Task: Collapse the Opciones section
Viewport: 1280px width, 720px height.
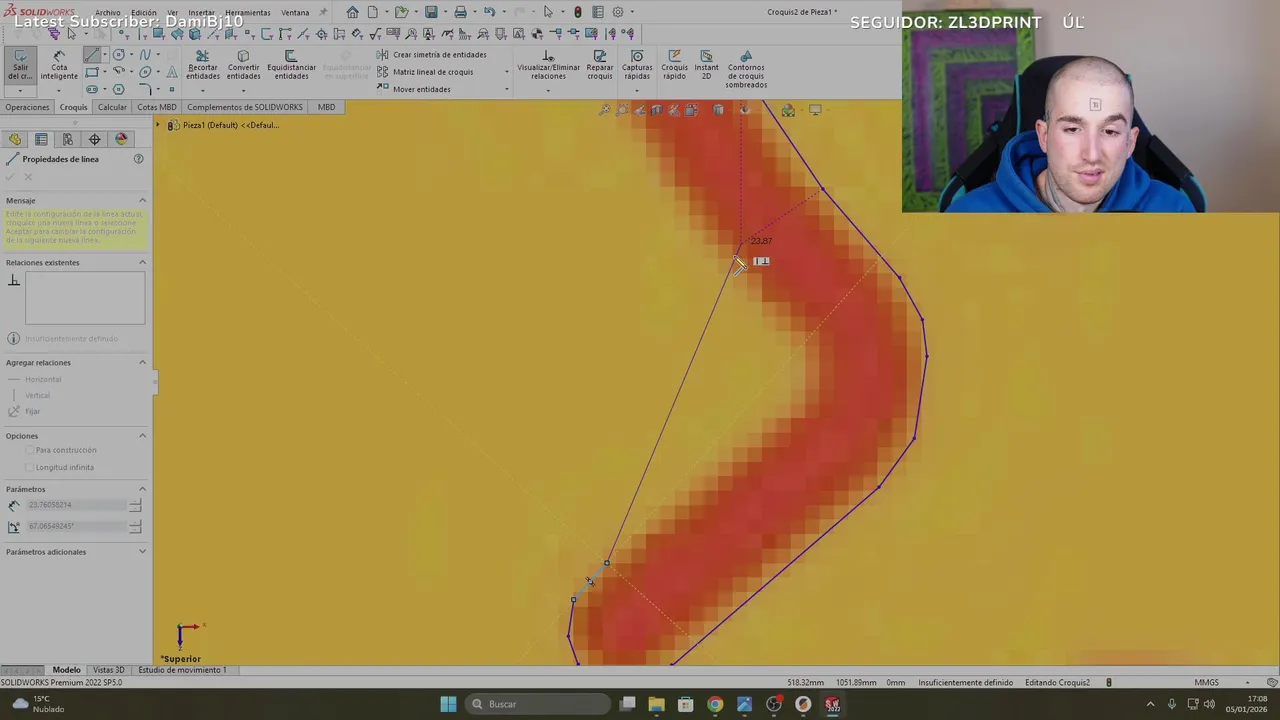Action: pos(142,435)
